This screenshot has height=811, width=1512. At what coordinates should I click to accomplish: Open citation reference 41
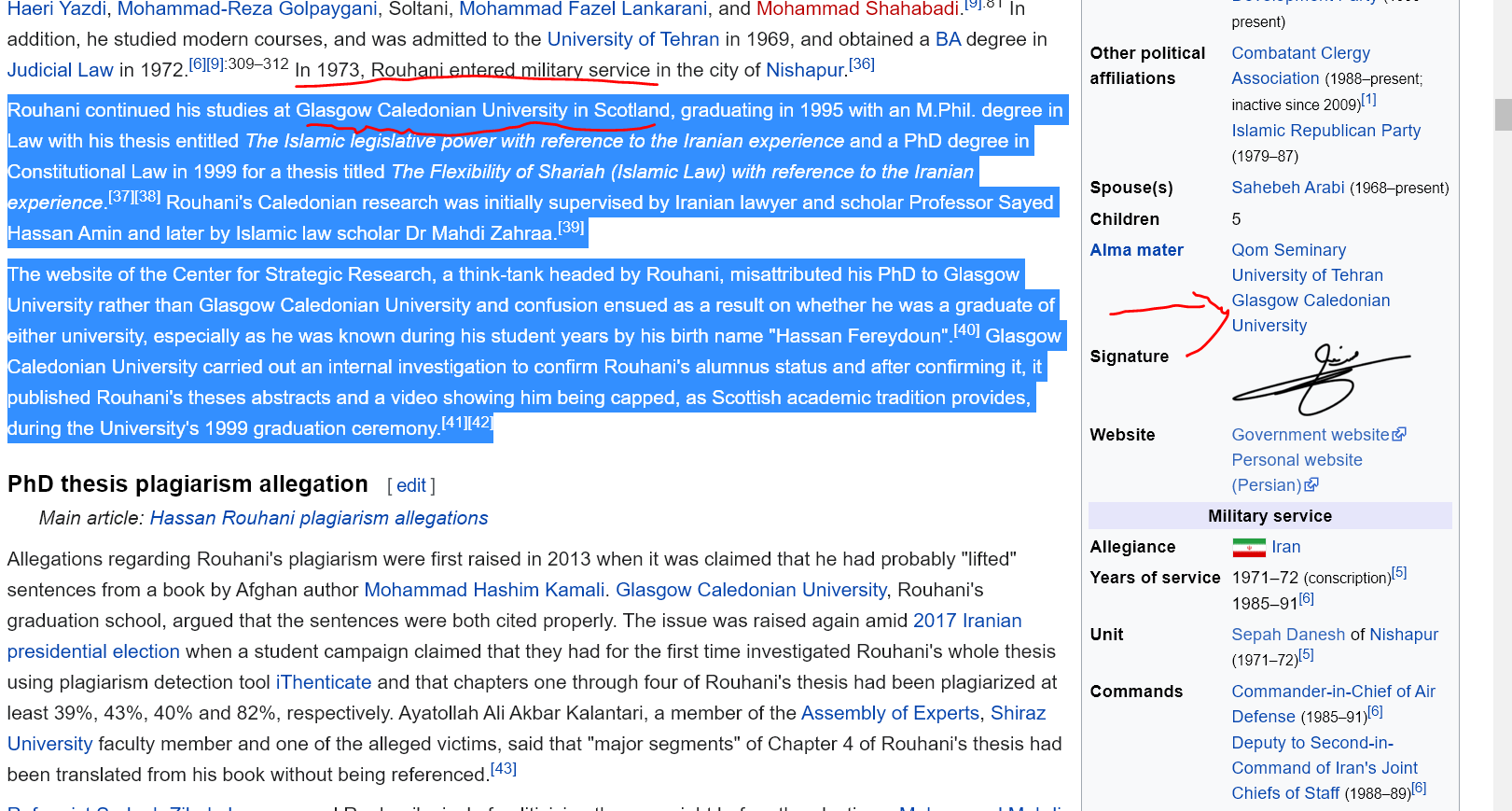454,423
